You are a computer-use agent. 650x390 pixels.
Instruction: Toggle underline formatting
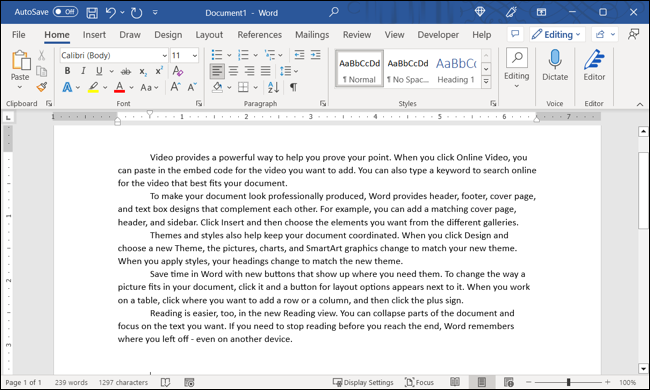point(99,71)
